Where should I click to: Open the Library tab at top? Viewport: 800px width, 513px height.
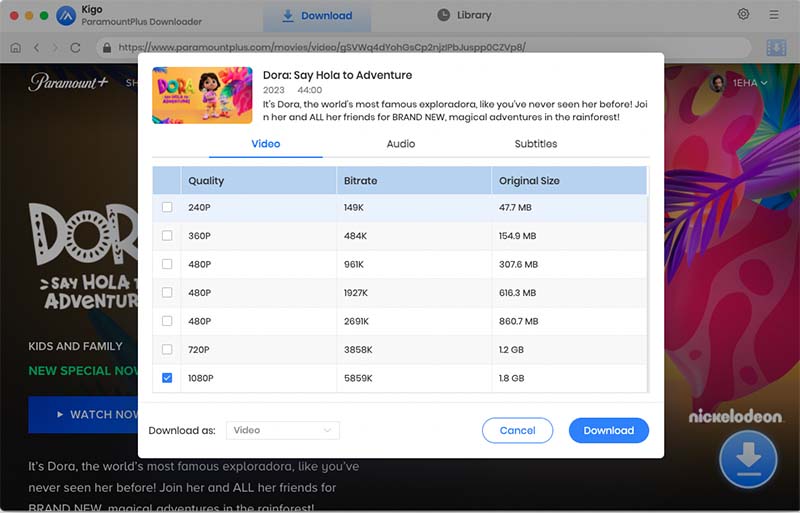(x=464, y=15)
